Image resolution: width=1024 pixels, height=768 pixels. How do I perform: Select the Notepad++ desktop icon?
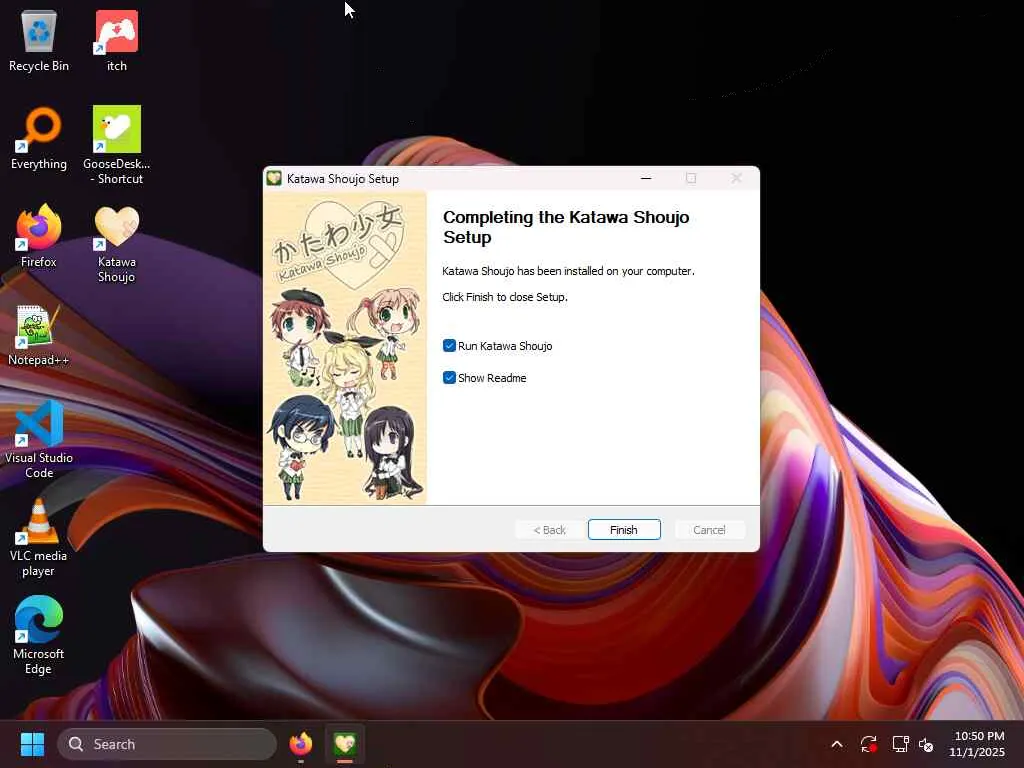pos(39,334)
